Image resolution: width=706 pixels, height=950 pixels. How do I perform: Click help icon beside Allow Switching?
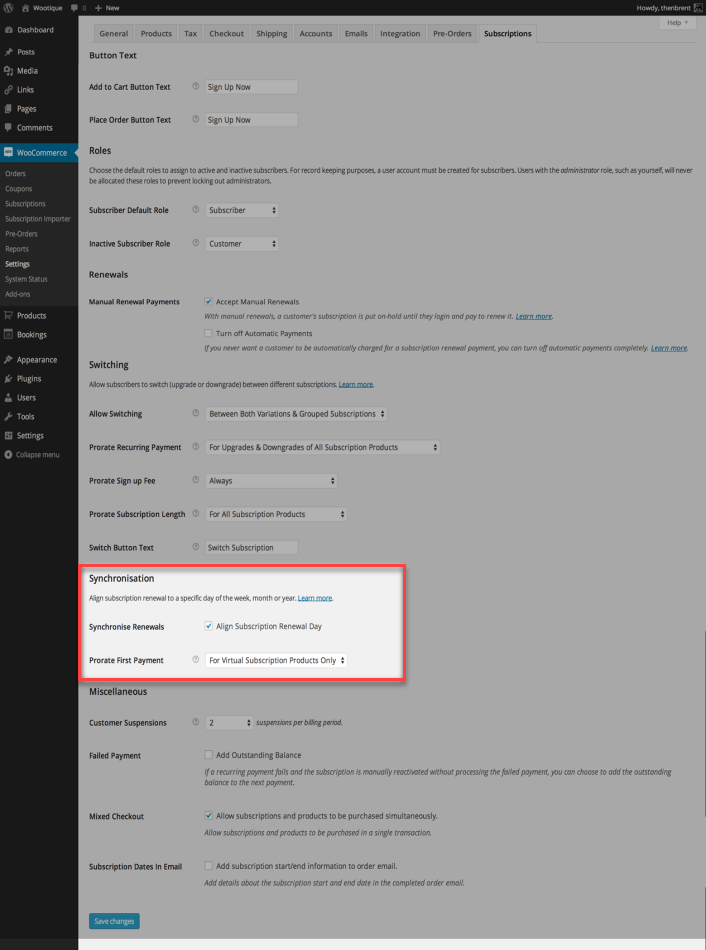click(x=196, y=413)
